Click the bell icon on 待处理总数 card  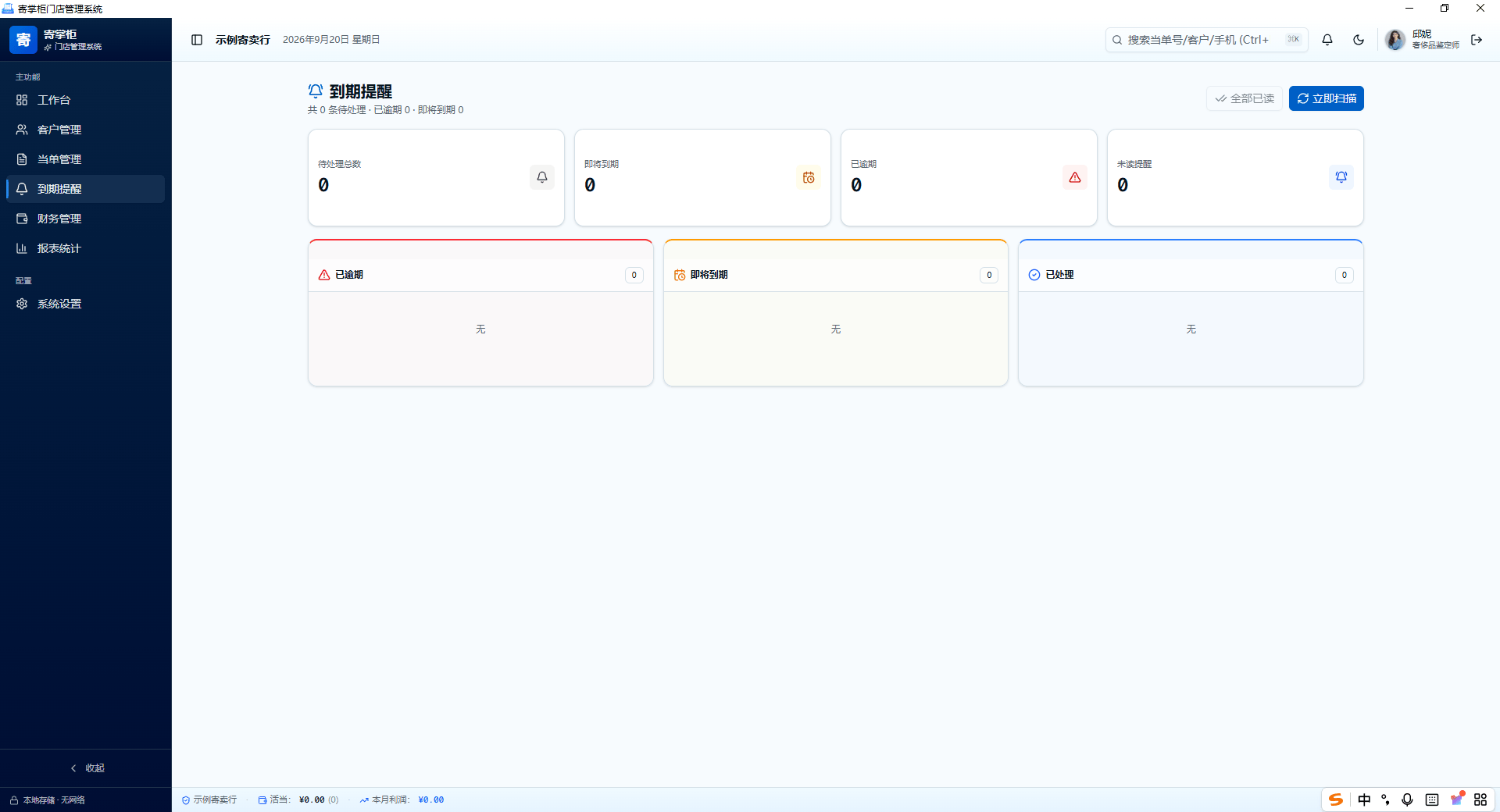pos(542,177)
